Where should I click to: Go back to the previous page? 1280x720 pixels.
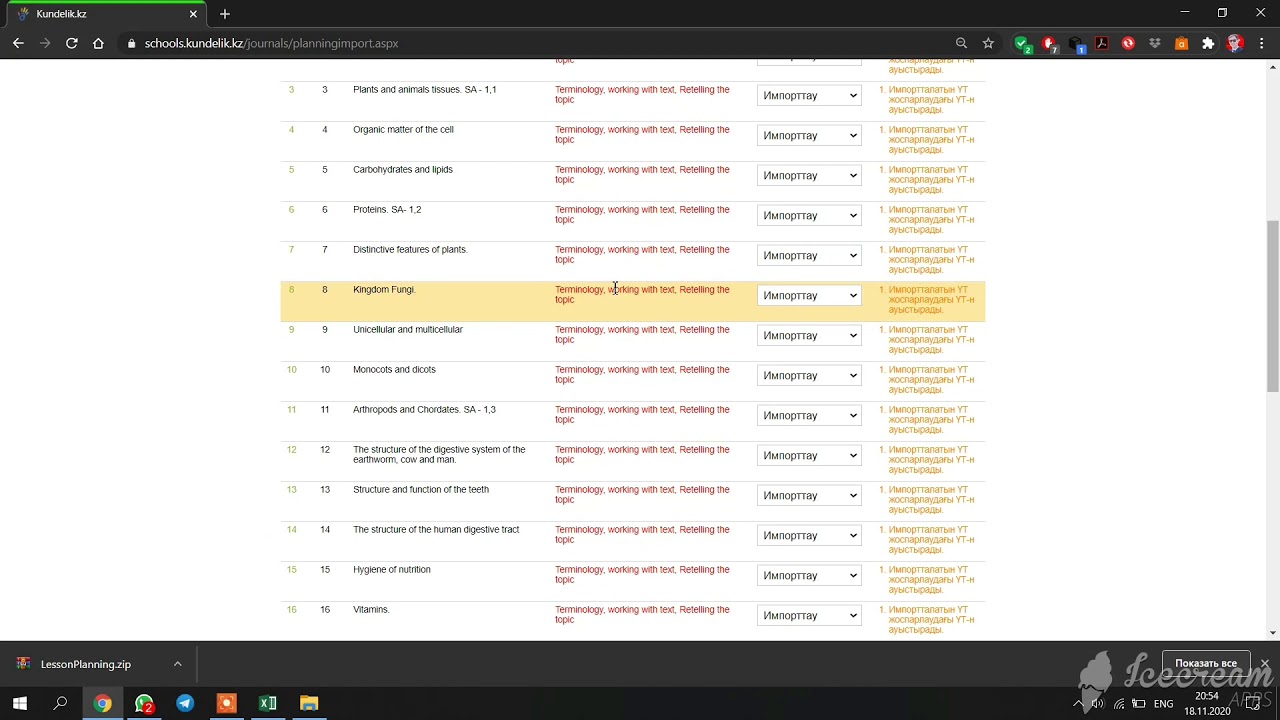click(18, 43)
